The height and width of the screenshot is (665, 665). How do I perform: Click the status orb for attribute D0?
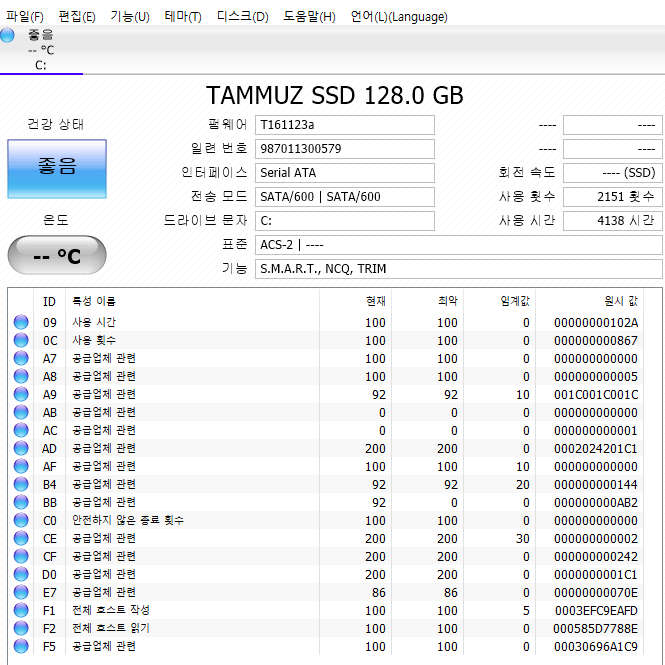[x=21, y=574]
